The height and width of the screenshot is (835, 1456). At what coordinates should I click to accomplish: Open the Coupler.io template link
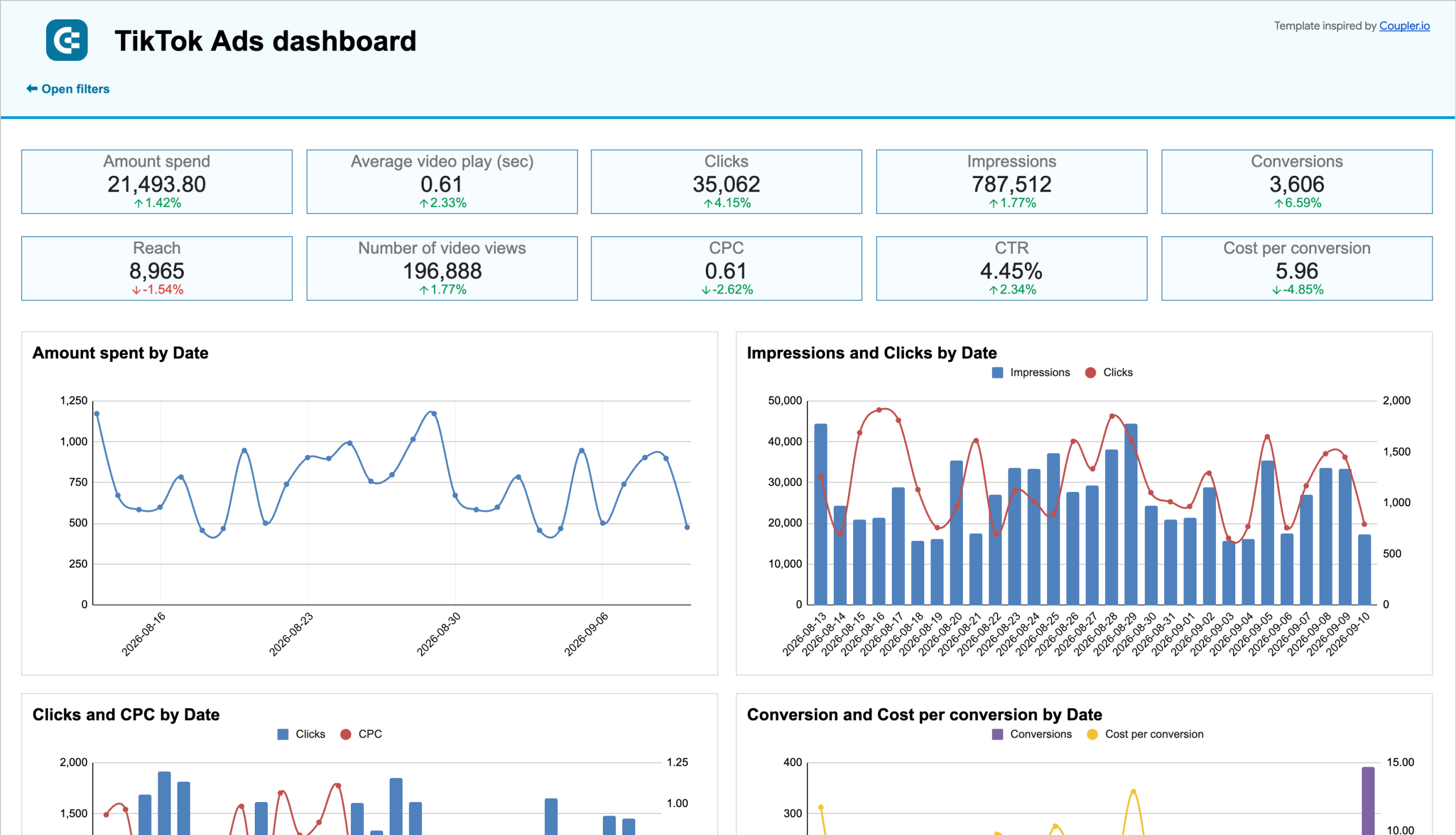(1404, 26)
